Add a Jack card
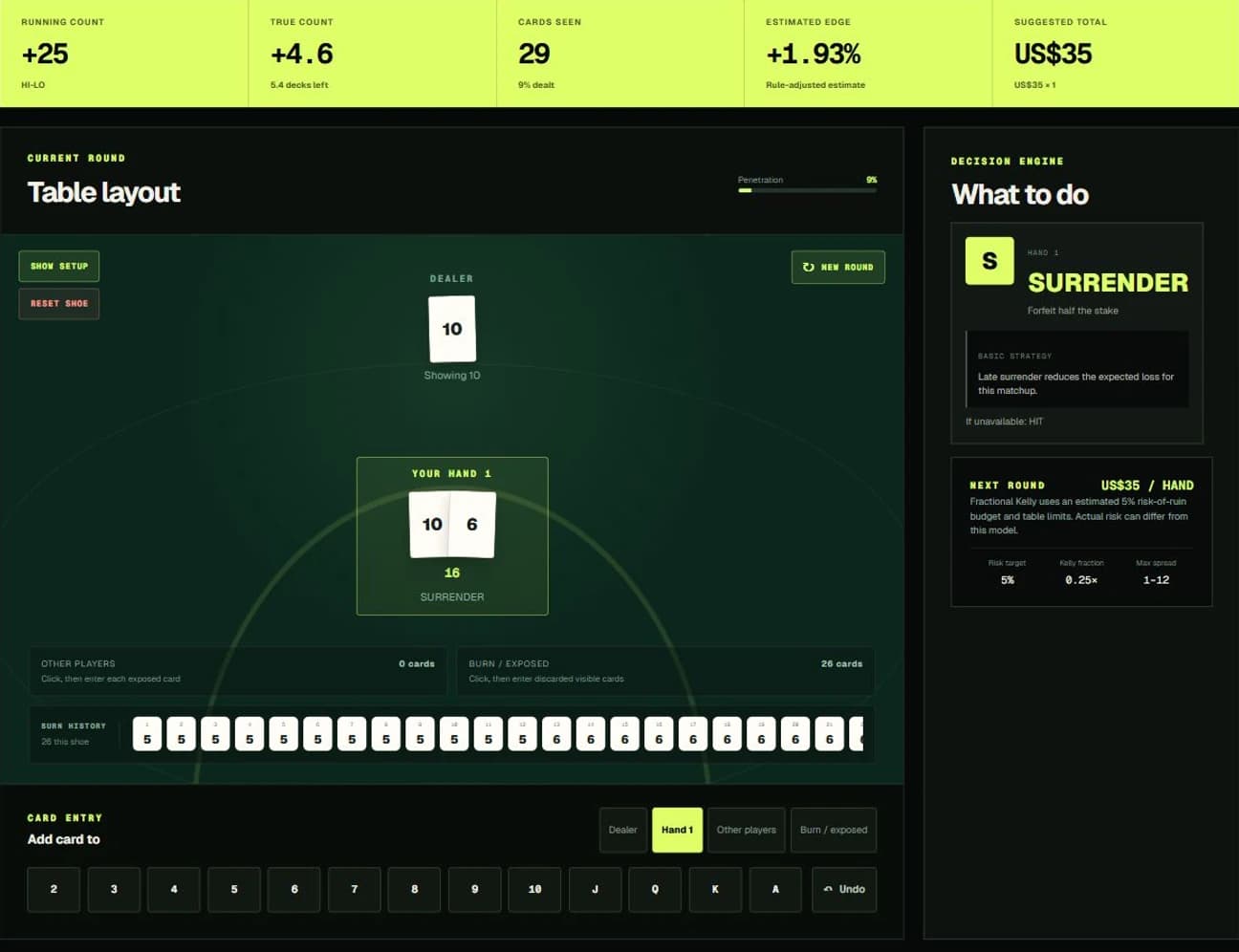This screenshot has height=952, width=1239. pyautogui.click(x=596, y=889)
